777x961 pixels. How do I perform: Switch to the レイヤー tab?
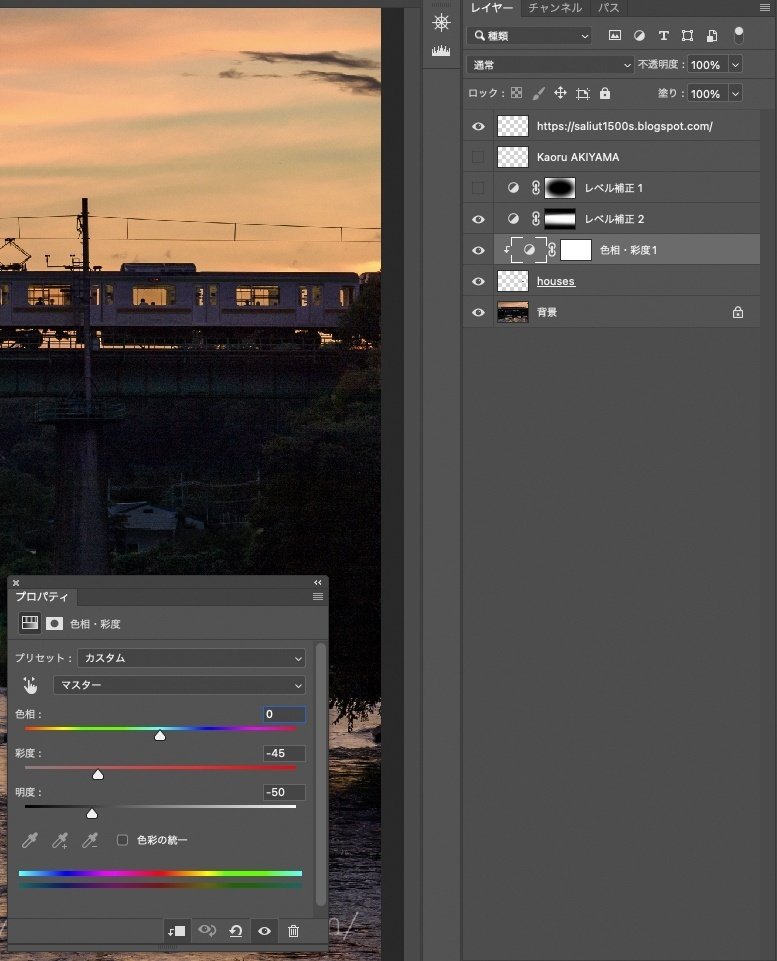coord(492,8)
